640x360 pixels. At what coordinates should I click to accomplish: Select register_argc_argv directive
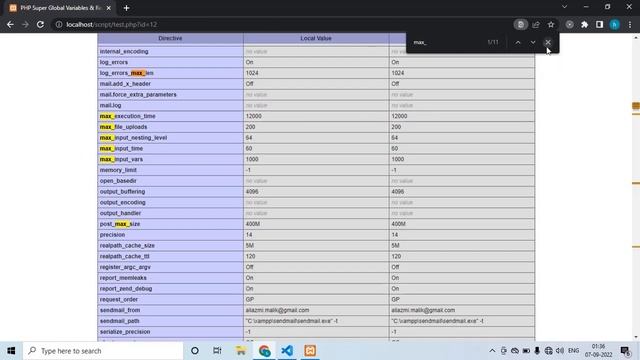pos(125,267)
